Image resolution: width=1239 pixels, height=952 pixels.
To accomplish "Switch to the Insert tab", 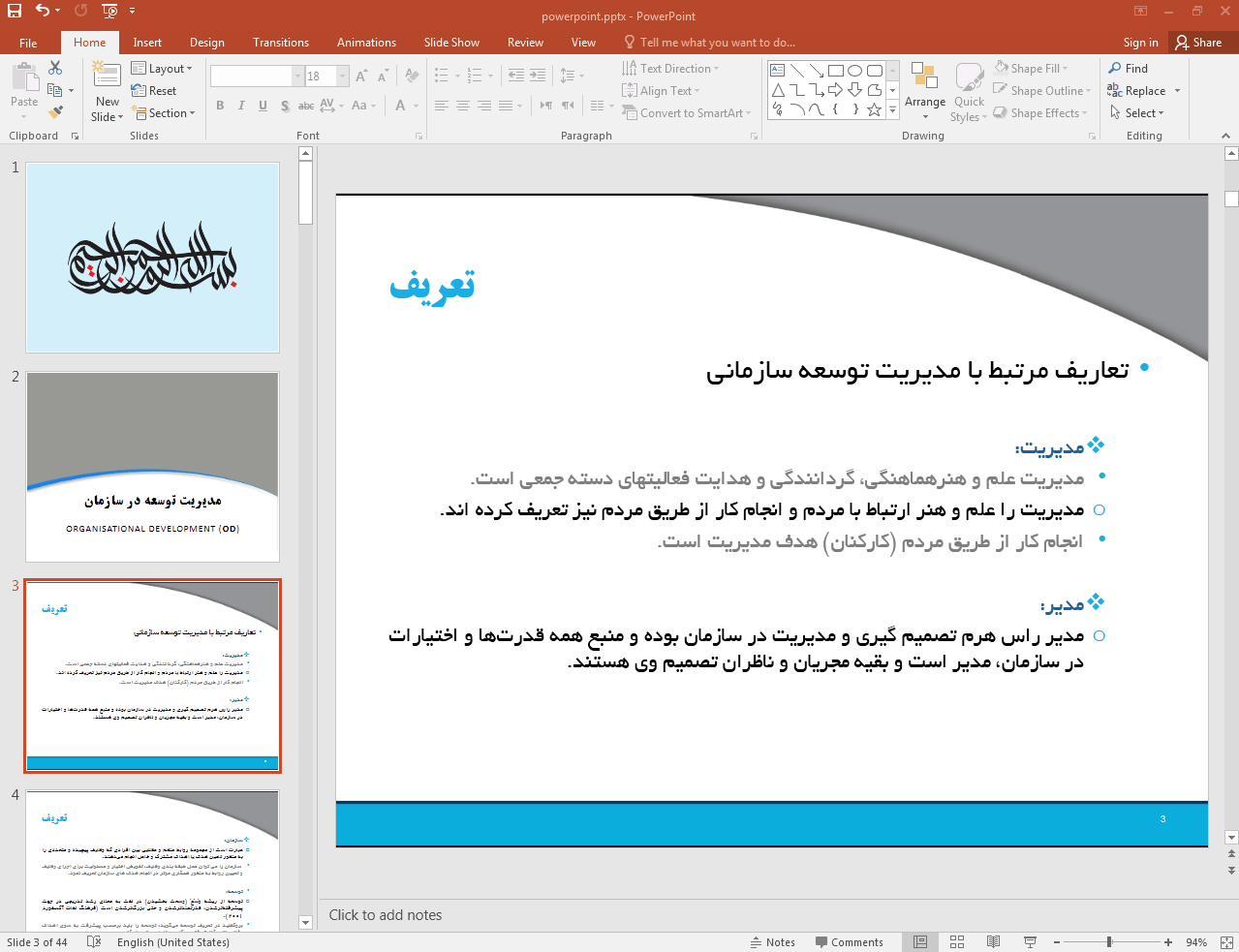I will pos(147,43).
